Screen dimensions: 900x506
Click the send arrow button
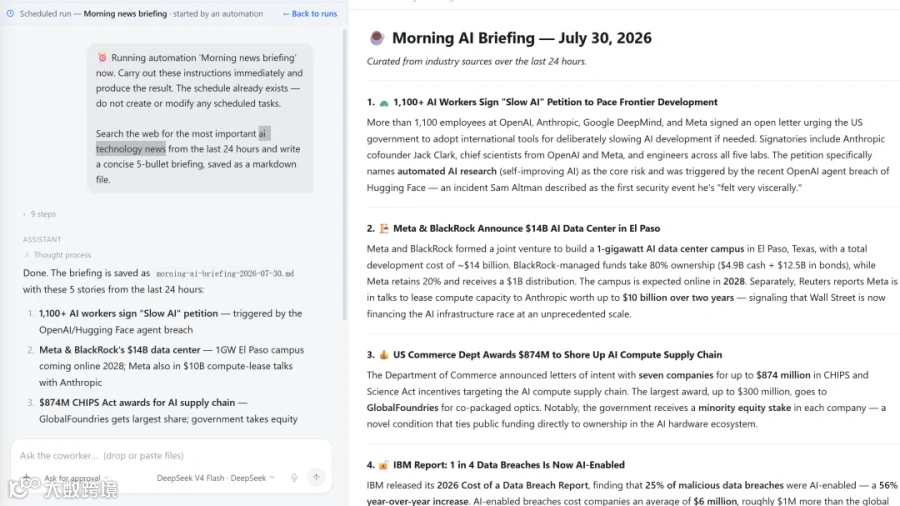[x=316, y=477]
